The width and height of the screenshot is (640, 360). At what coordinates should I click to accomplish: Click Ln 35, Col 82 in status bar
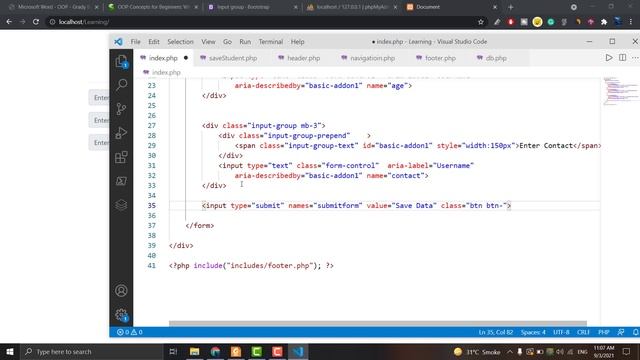[x=496, y=332]
